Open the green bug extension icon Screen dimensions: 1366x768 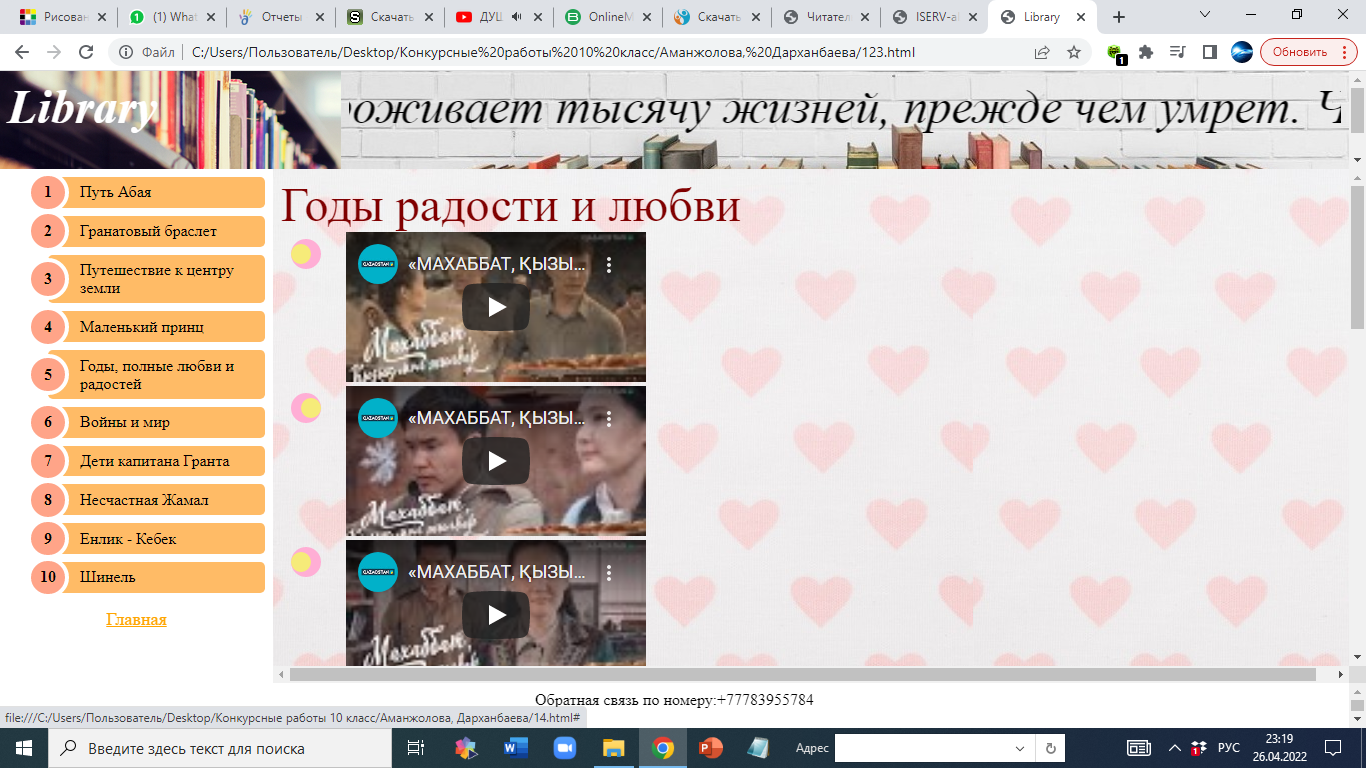click(1116, 53)
